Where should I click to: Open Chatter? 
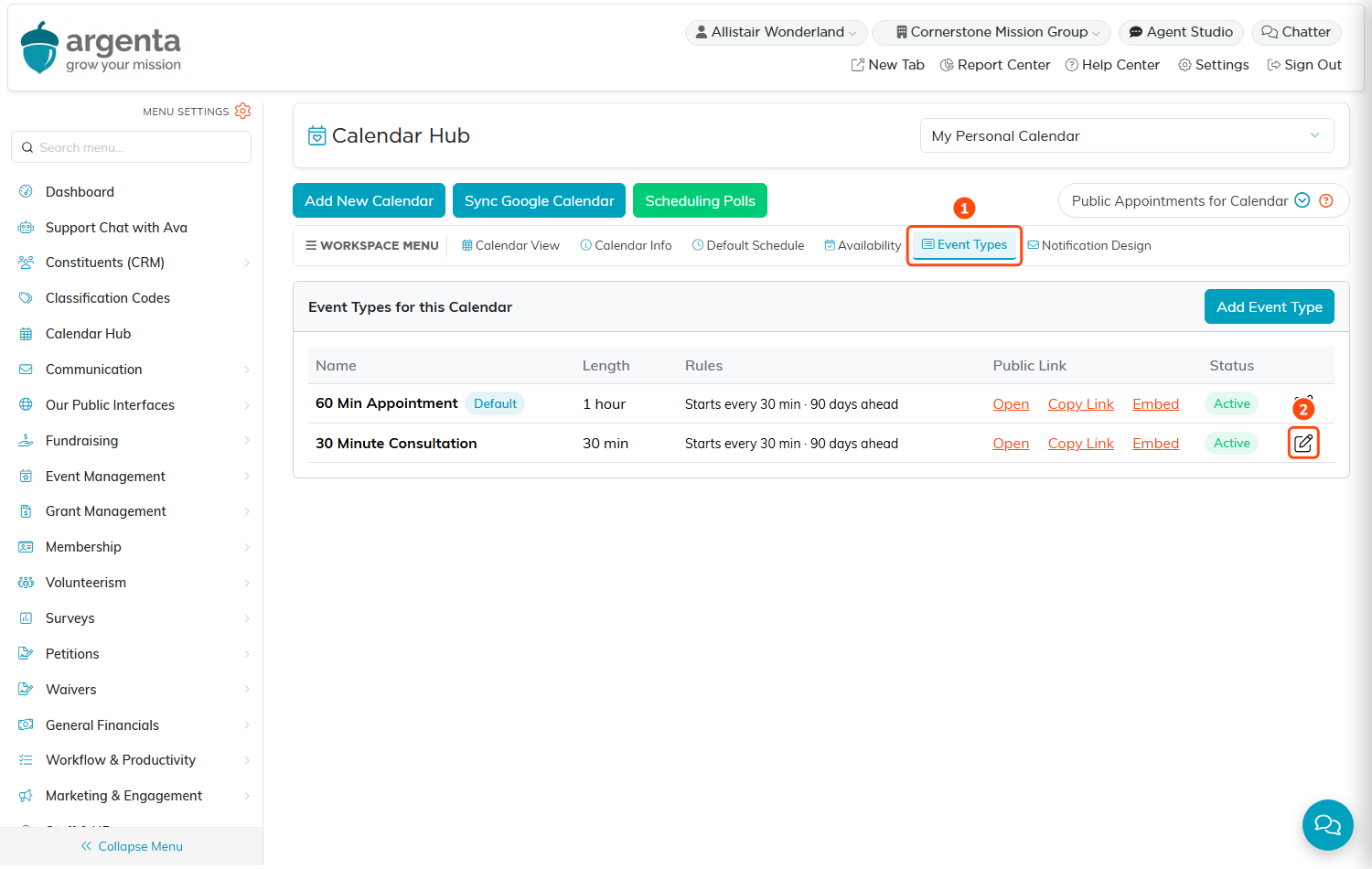coord(1296,32)
